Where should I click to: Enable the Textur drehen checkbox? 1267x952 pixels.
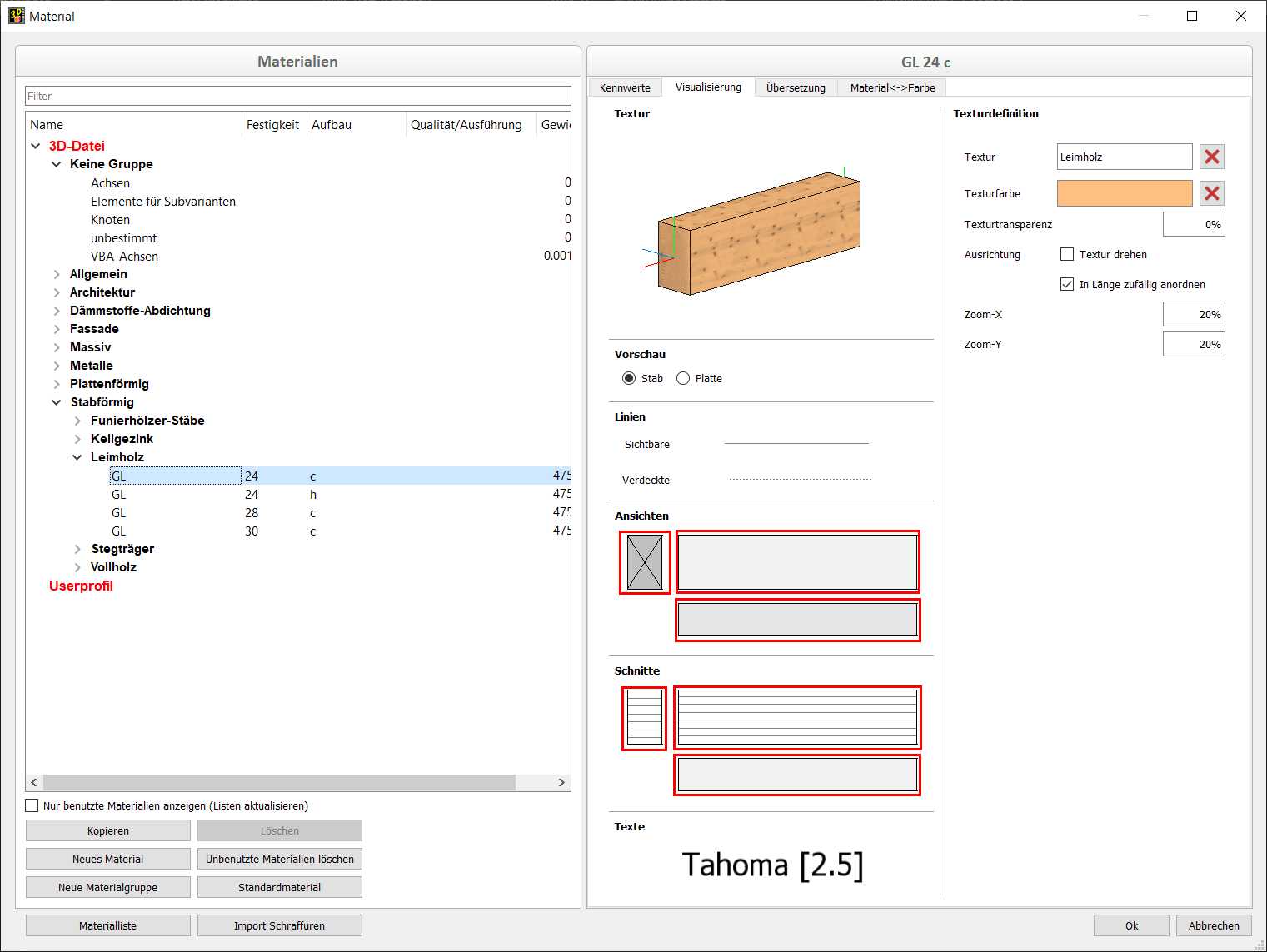pos(1067,254)
